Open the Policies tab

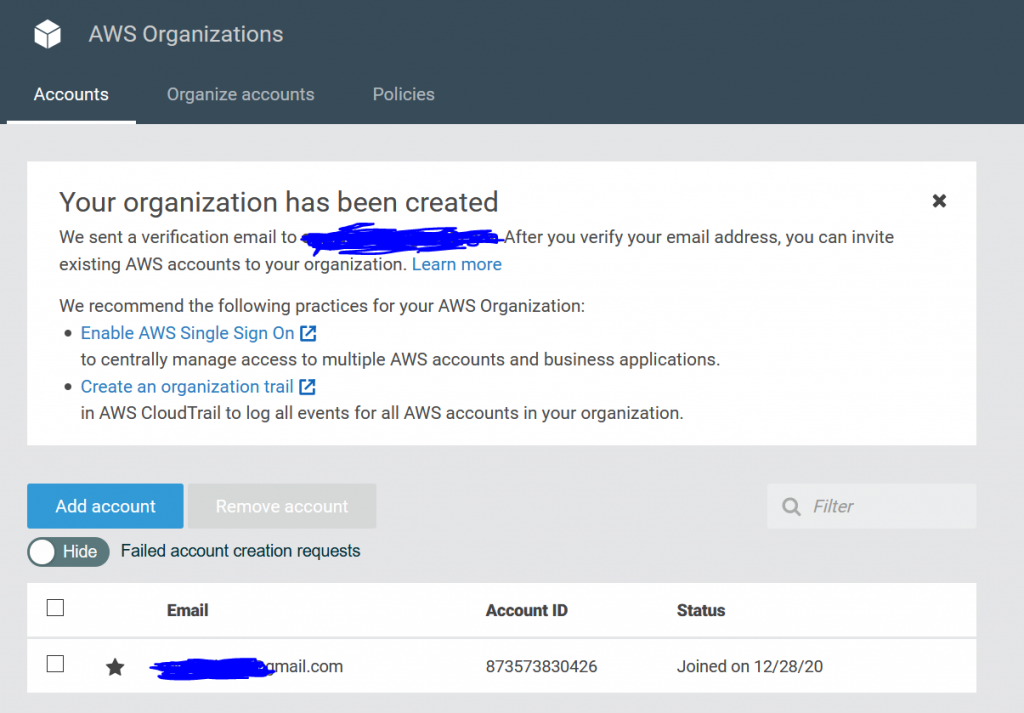pos(404,94)
